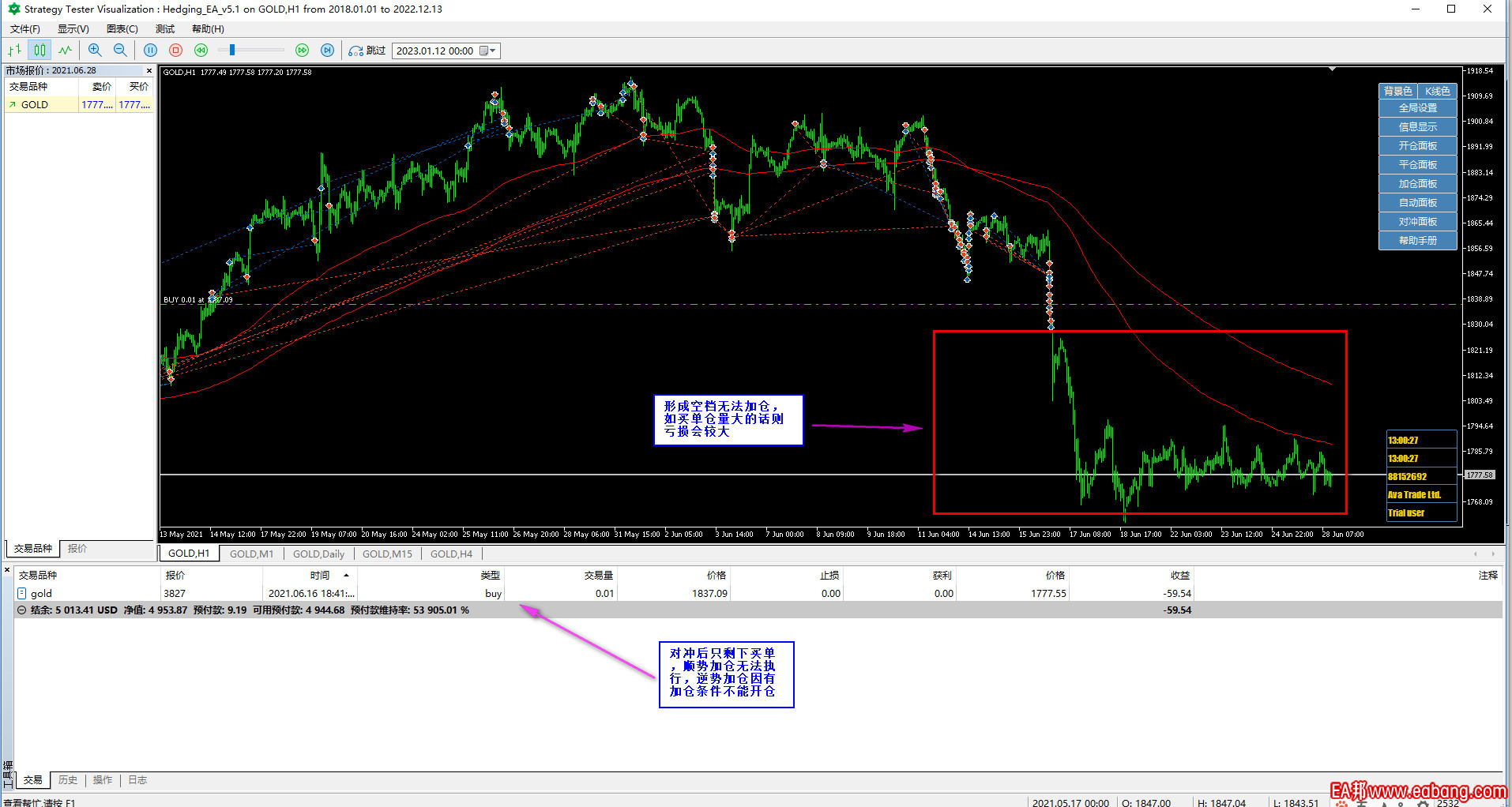Open the 平仓面板 close position panel
Screen dimensions: 1512x807
[x=1418, y=165]
